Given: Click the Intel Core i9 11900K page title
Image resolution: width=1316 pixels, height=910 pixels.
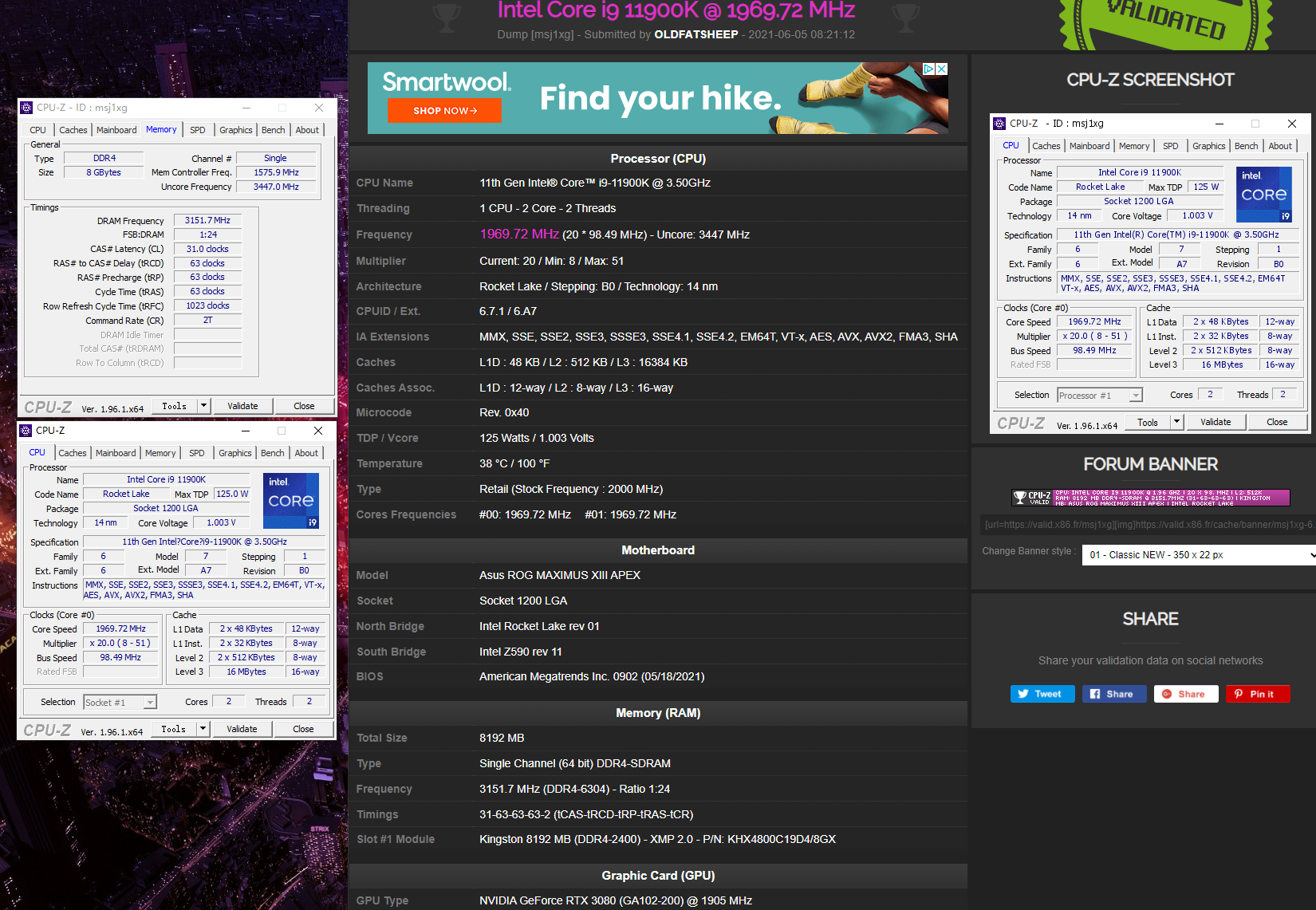Looking at the screenshot, I should coord(676,10).
